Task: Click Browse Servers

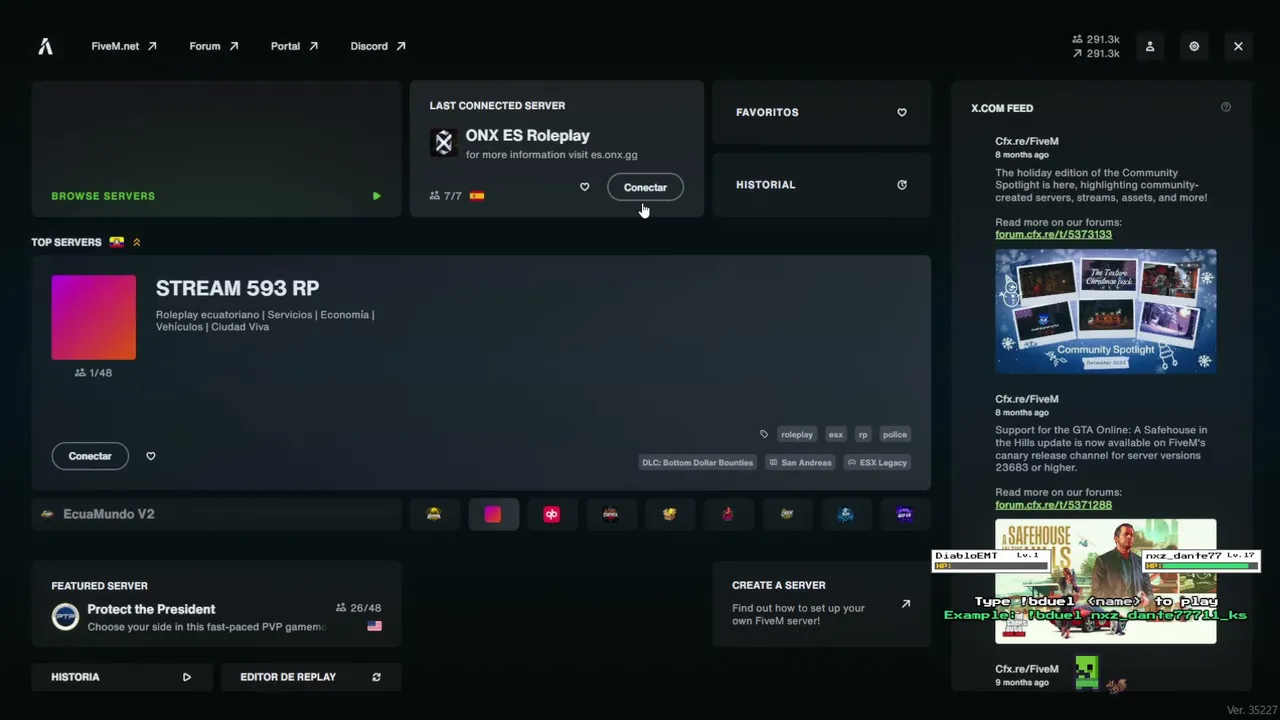Action: pyautogui.click(x=216, y=149)
